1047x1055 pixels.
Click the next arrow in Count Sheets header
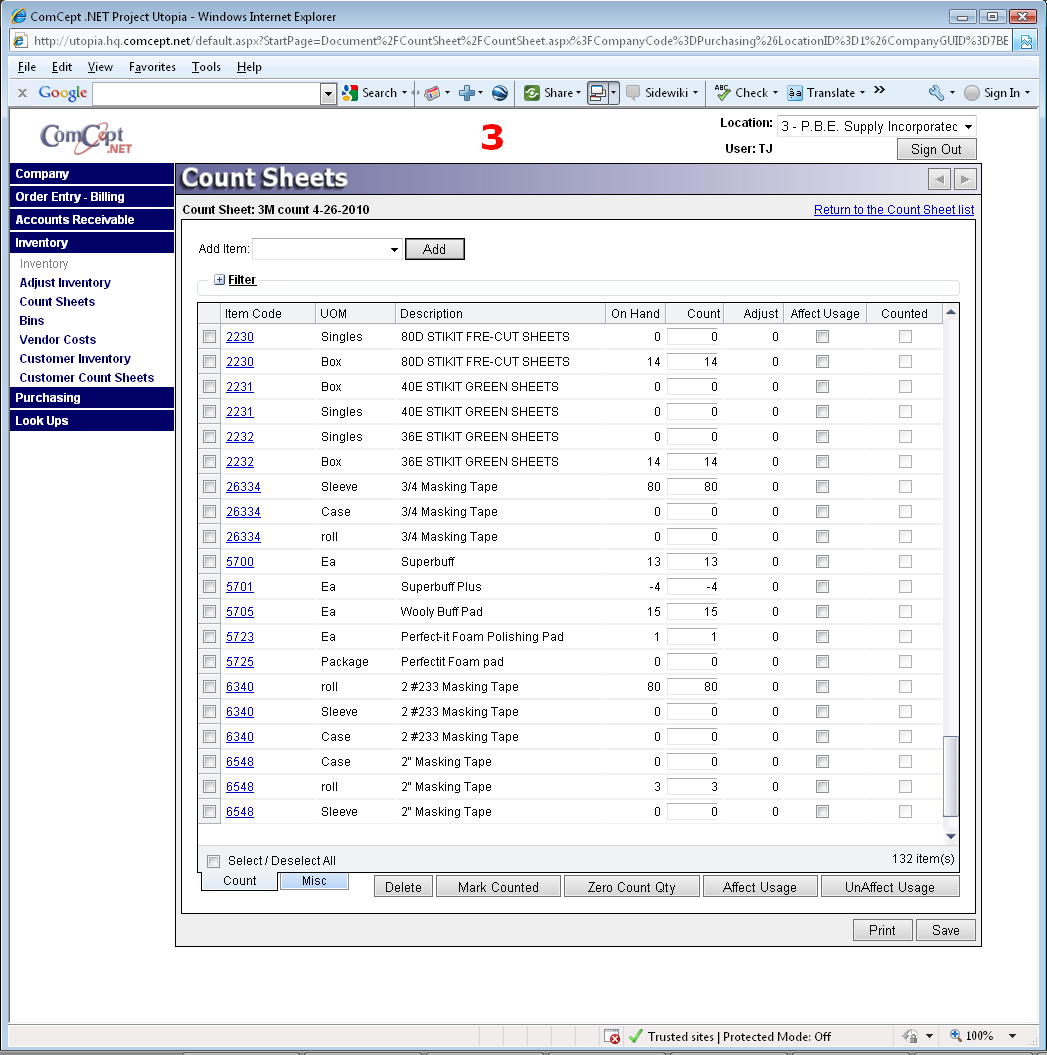tap(964, 179)
